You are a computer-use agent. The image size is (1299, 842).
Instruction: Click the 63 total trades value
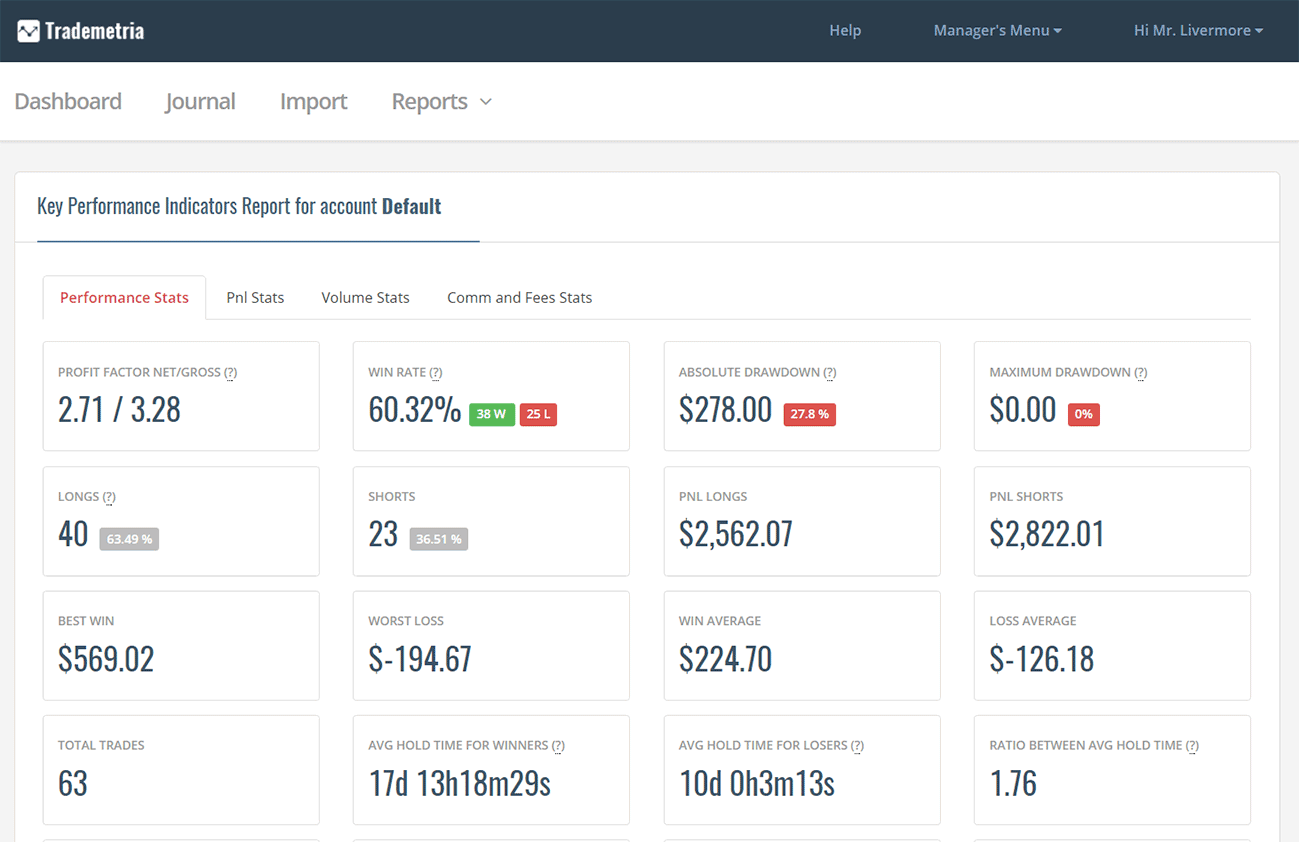(x=73, y=783)
